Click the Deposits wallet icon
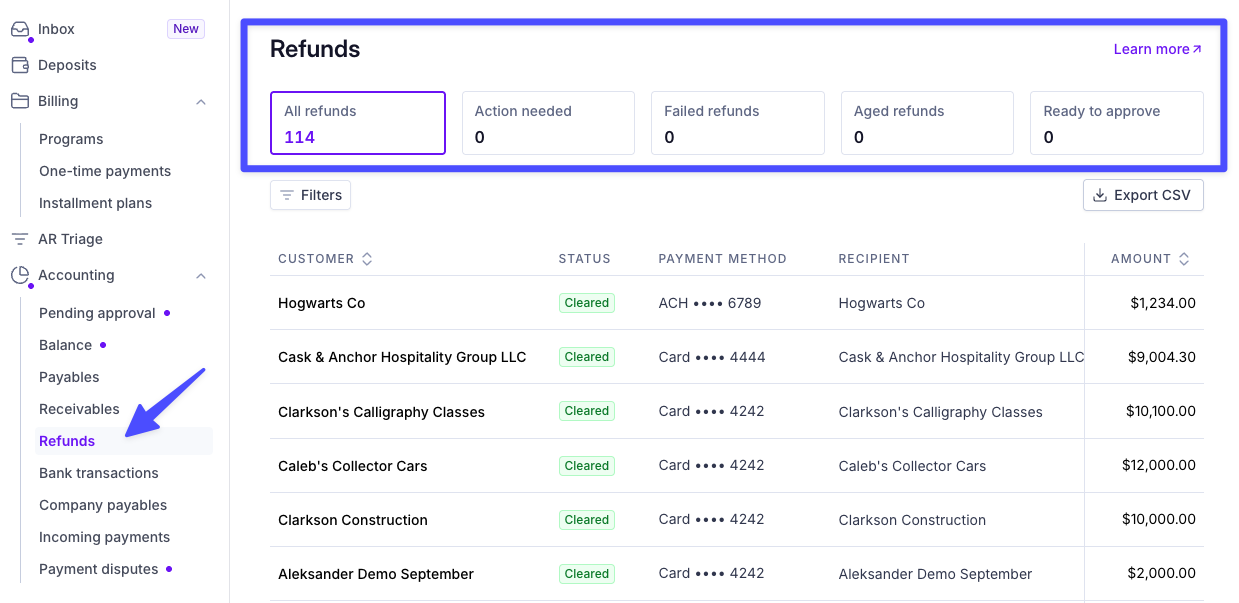1239x603 pixels. 20,65
